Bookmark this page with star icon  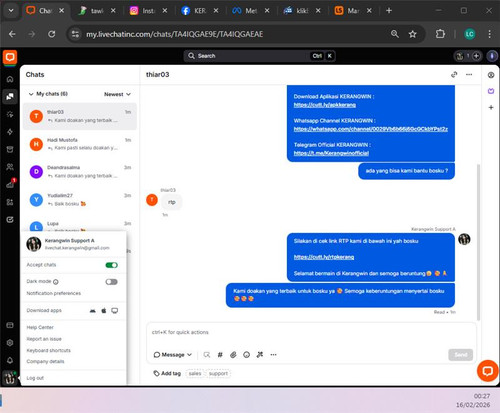(413, 34)
